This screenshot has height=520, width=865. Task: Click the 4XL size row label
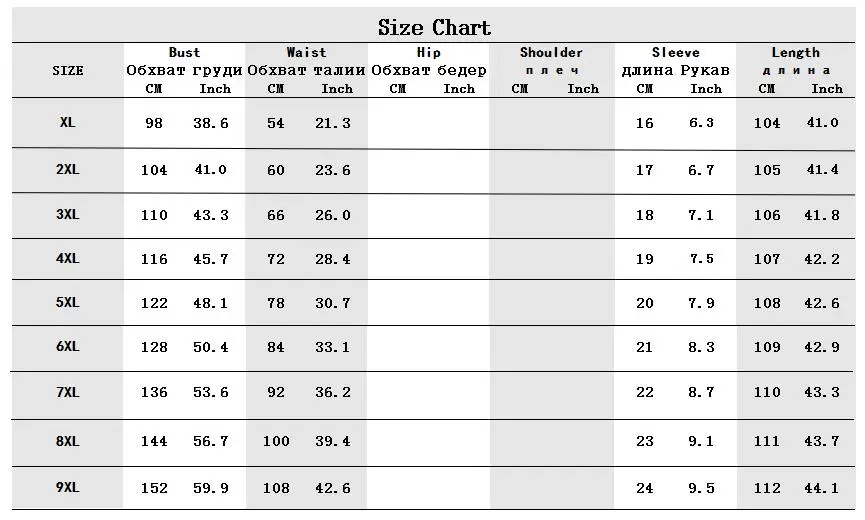click(67, 258)
